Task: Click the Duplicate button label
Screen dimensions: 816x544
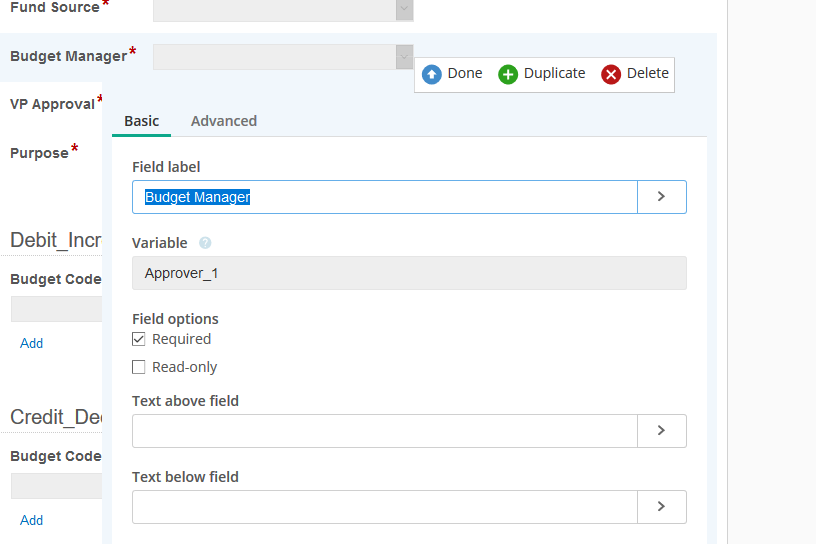Action: click(554, 74)
